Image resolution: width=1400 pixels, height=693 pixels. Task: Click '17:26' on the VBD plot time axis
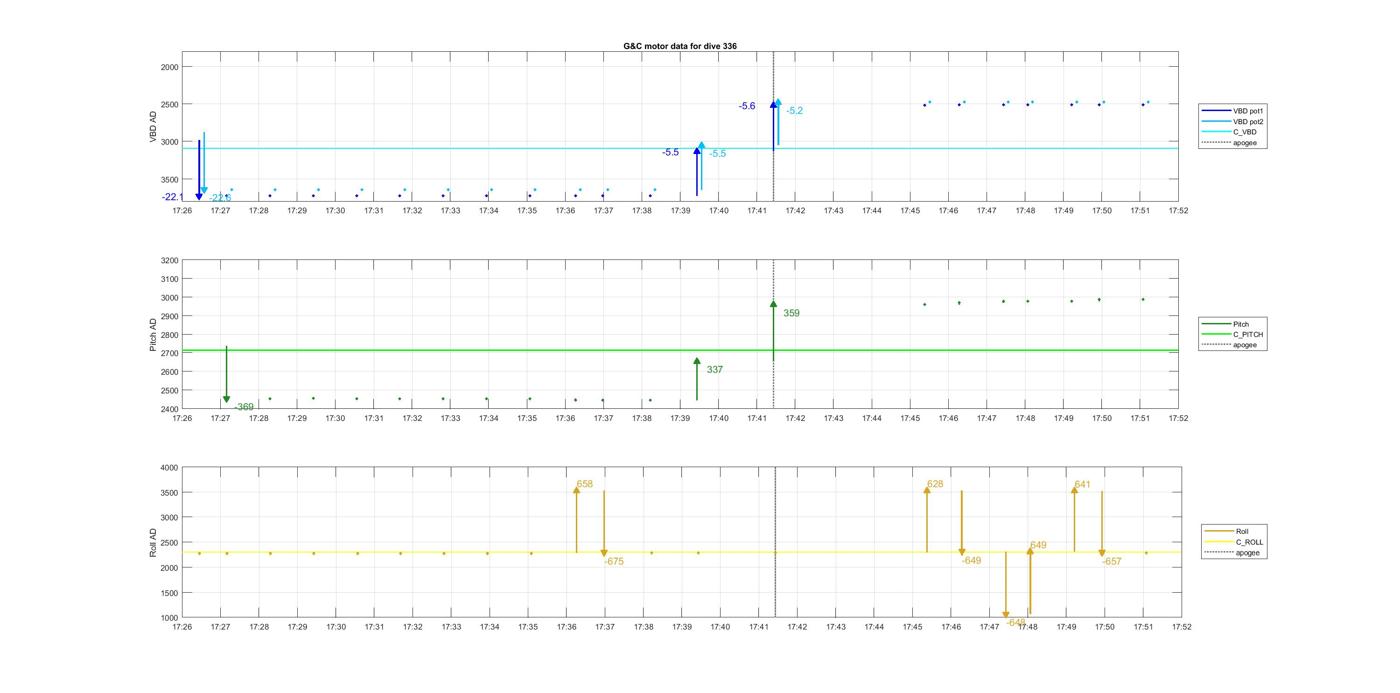click(182, 211)
